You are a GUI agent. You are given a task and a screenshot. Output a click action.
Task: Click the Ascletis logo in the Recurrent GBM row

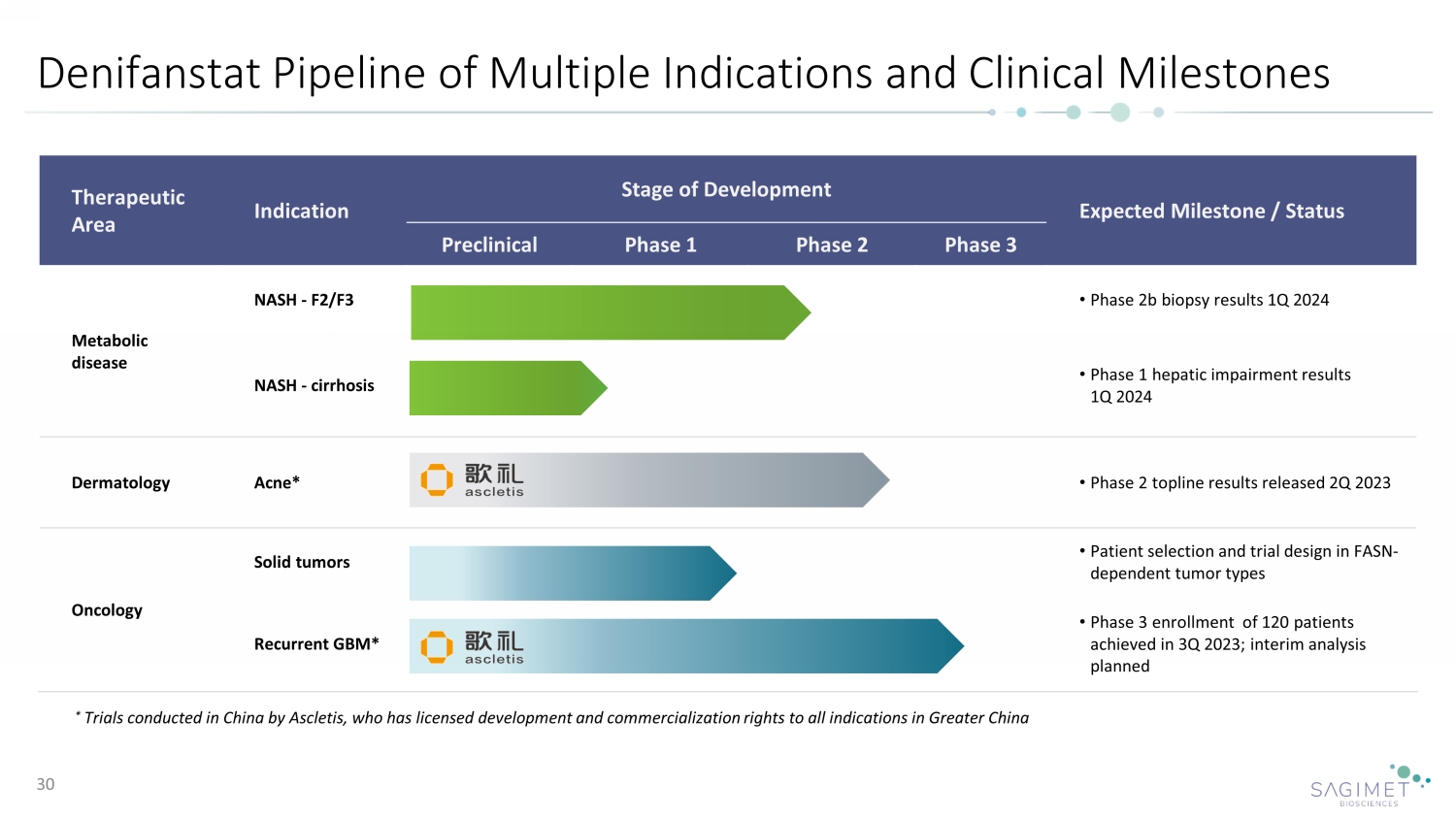click(x=473, y=646)
